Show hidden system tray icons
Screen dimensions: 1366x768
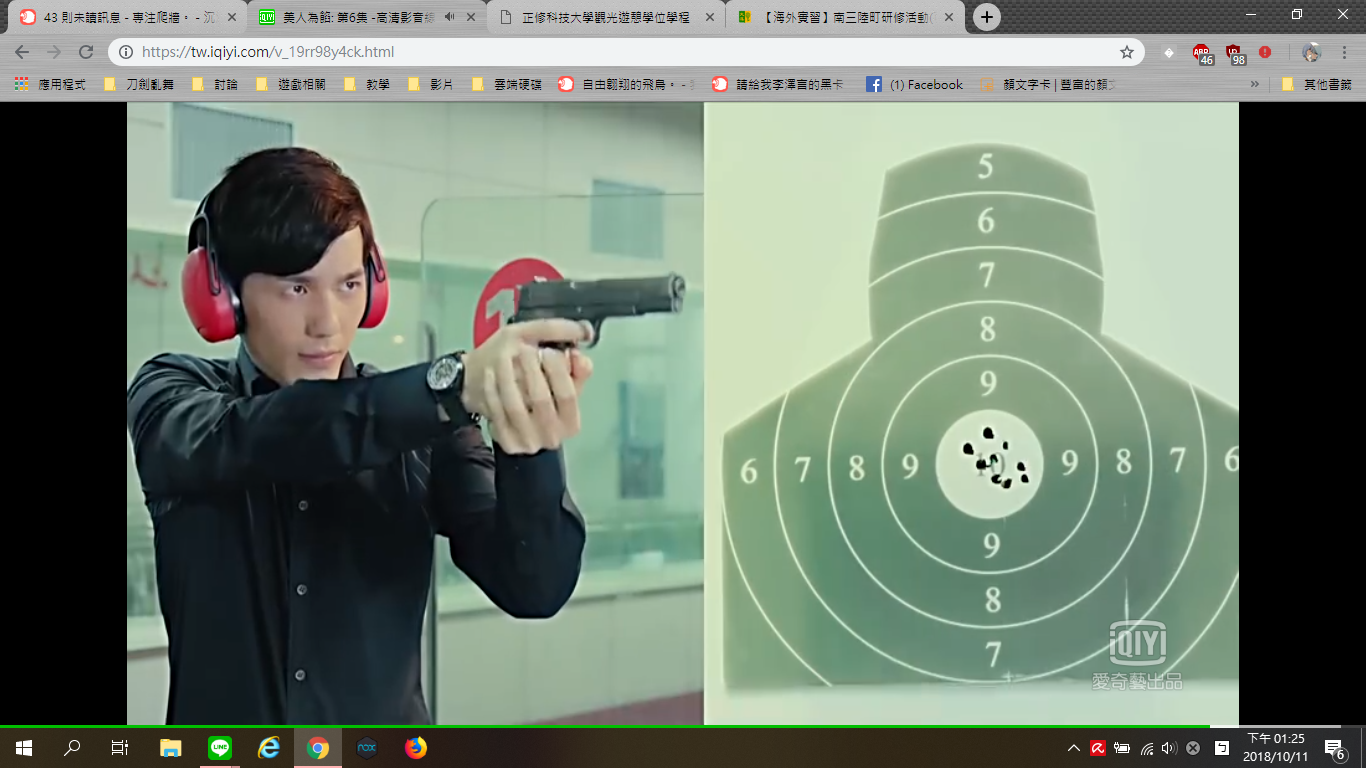pyautogui.click(x=1074, y=748)
